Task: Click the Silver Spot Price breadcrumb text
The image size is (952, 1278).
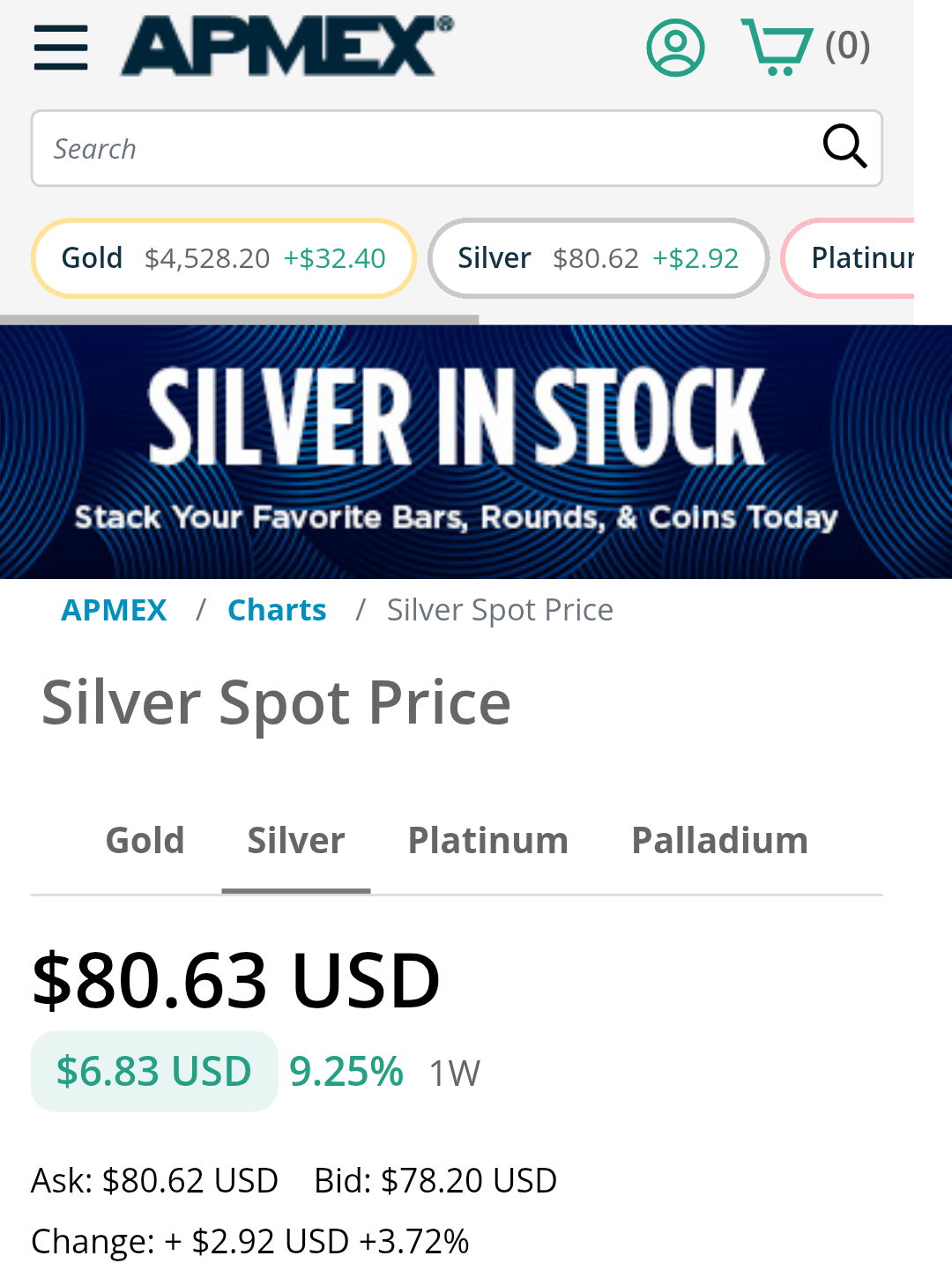Action: coord(500,610)
